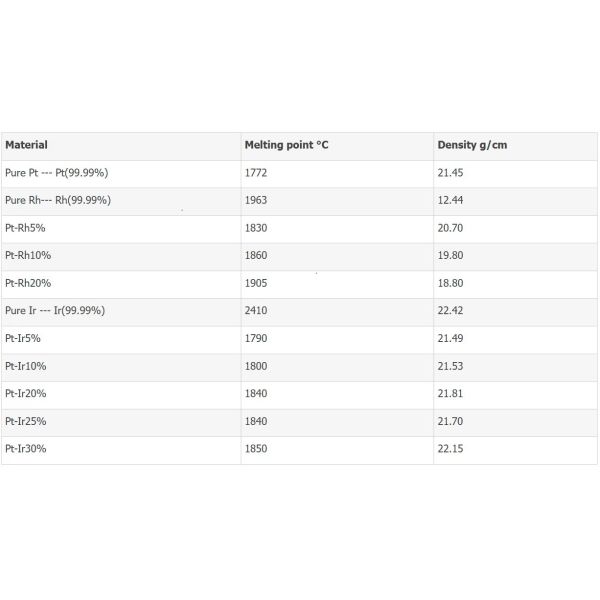
Task: Click the Pt-Rh10% material cell
Action: click(x=28, y=256)
